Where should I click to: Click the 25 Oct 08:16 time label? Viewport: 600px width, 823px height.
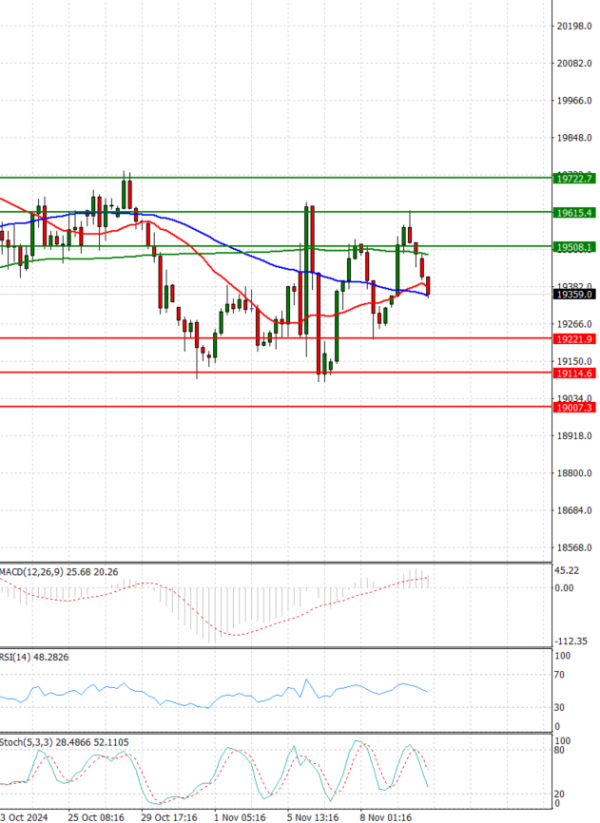coord(96,818)
